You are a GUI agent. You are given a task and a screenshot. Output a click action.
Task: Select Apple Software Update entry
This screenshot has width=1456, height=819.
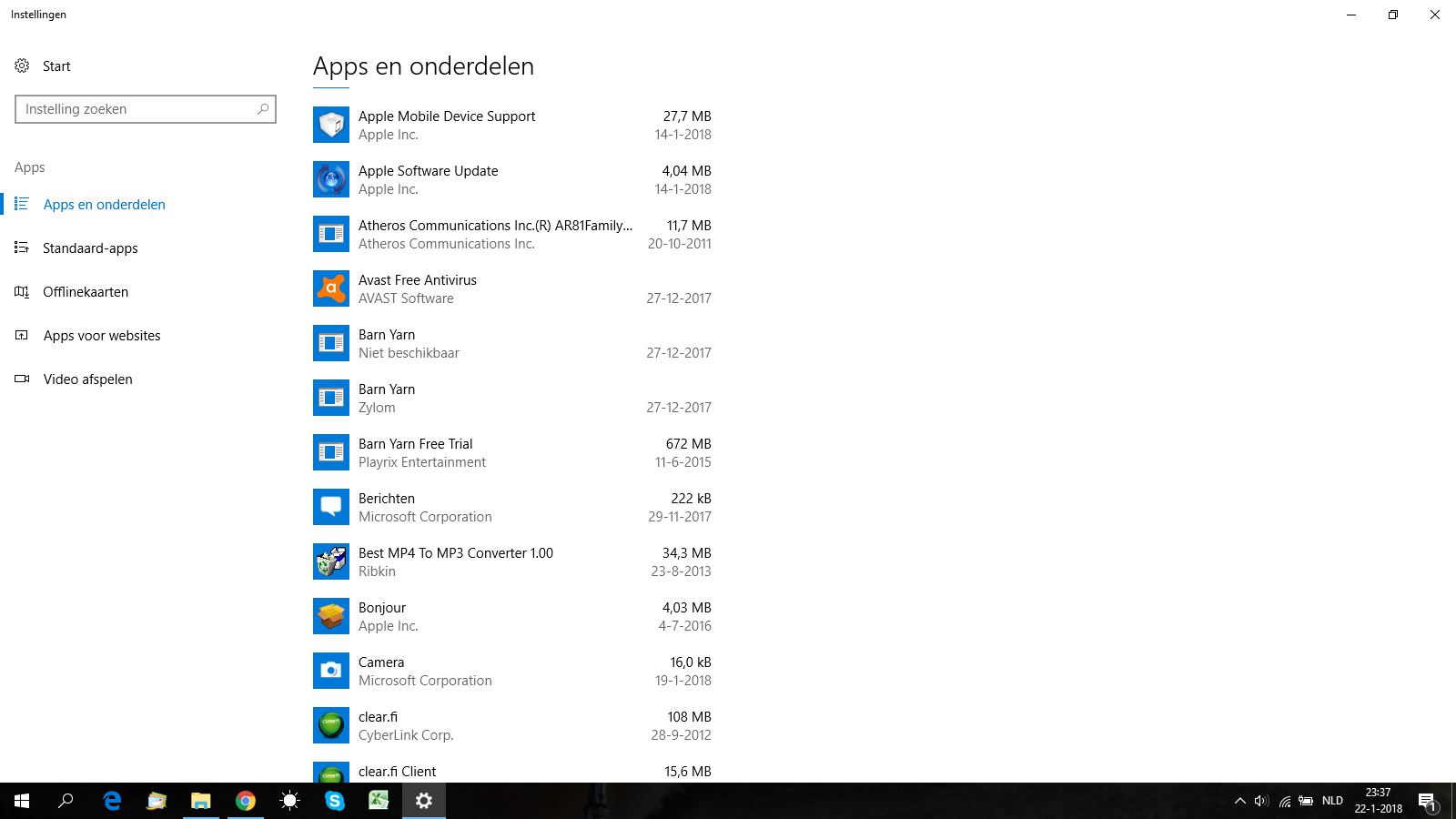click(x=513, y=179)
